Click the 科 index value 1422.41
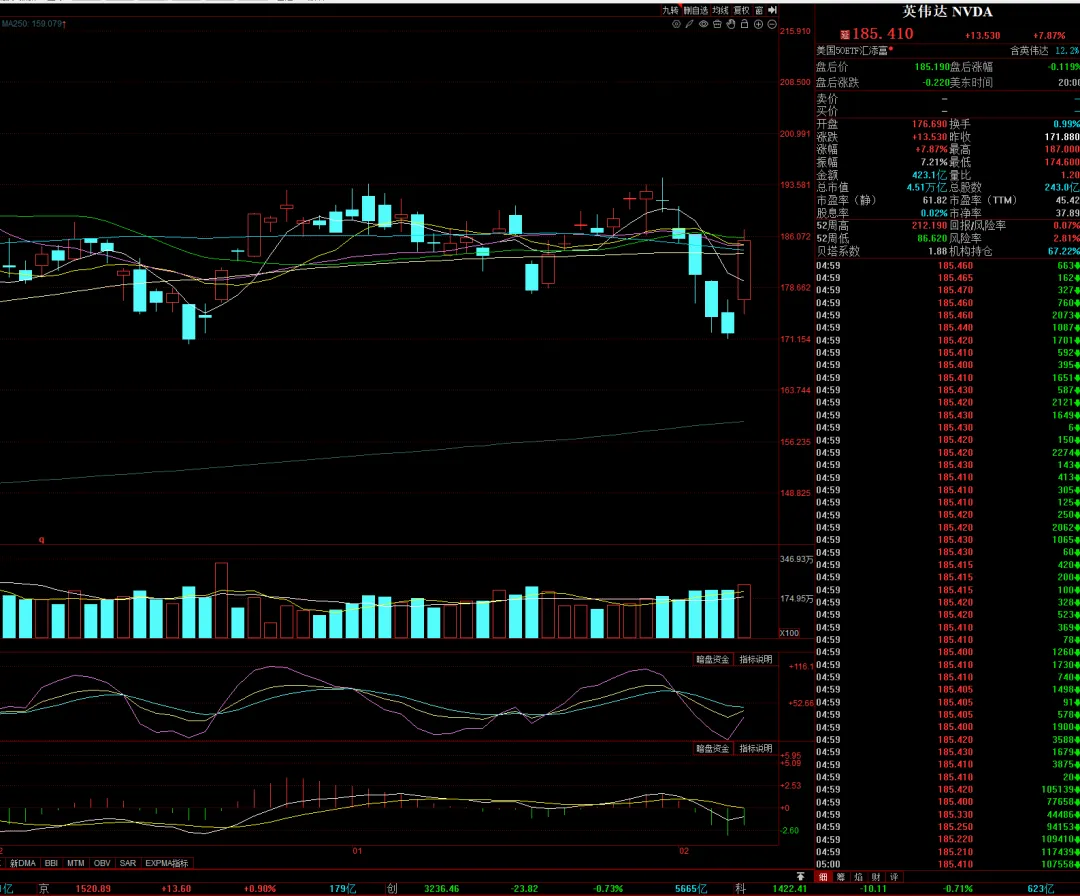The height and width of the screenshot is (896, 1080). 789,888
